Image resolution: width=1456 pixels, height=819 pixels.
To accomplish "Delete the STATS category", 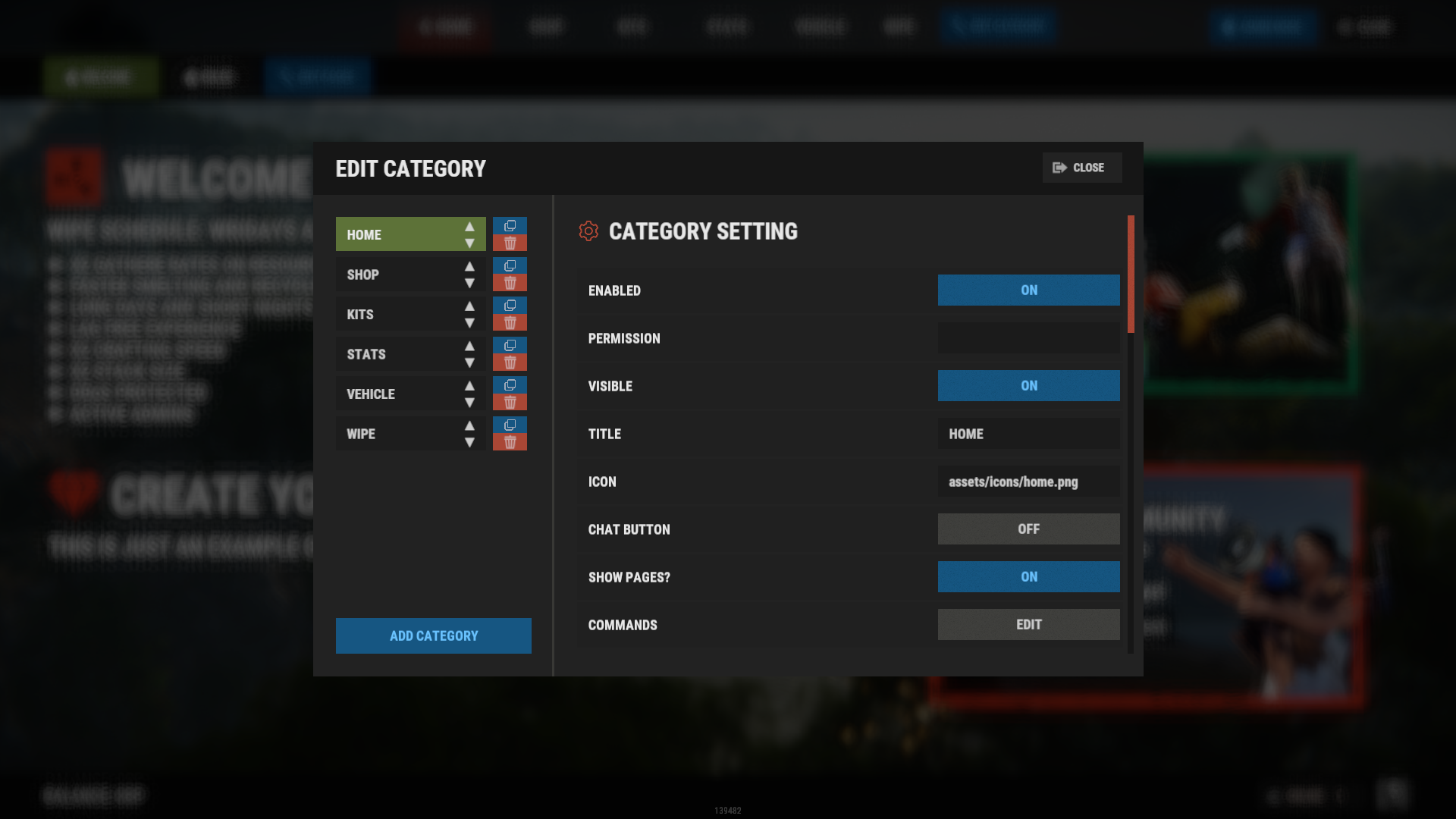I will [x=510, y=362].
